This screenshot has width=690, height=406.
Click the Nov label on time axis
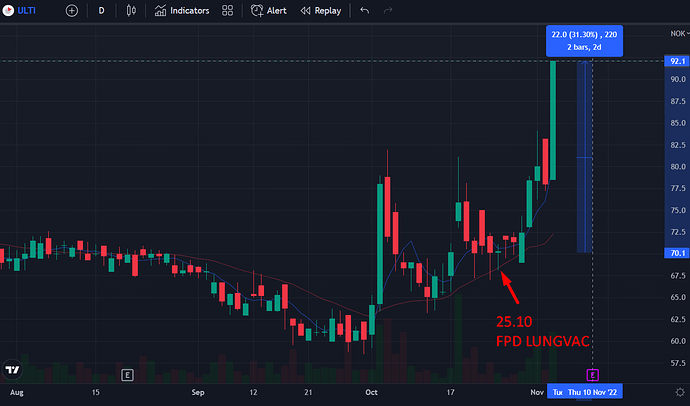537,392
